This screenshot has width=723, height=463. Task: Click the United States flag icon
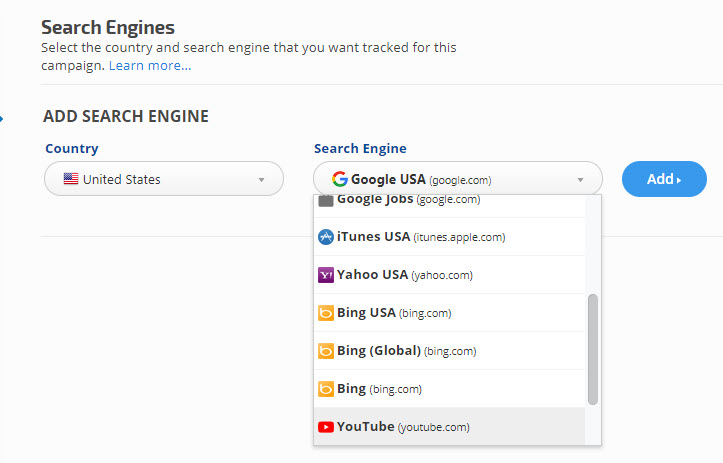pos(71,180)
